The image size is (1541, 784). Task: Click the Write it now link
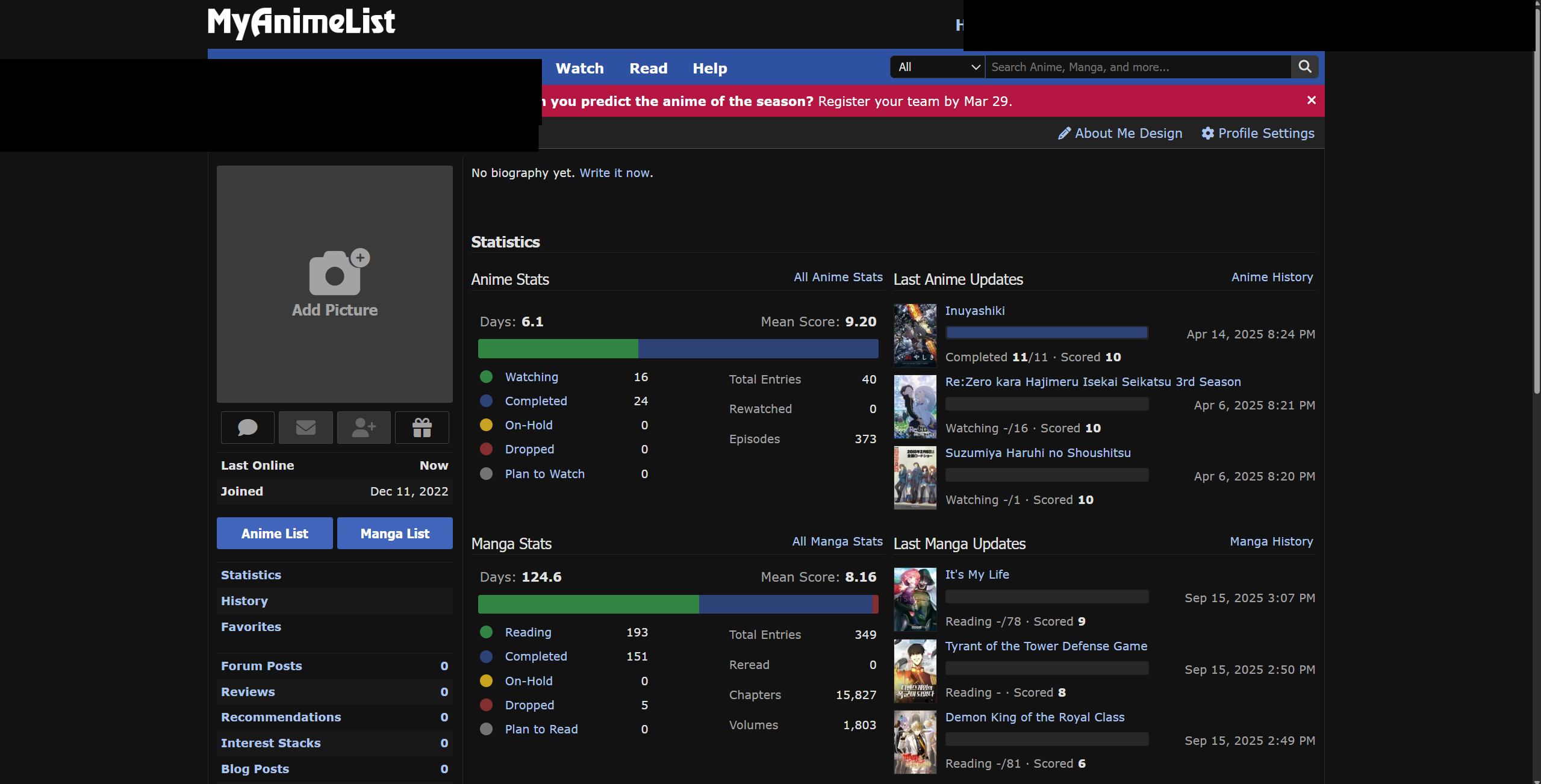[614, 173]
